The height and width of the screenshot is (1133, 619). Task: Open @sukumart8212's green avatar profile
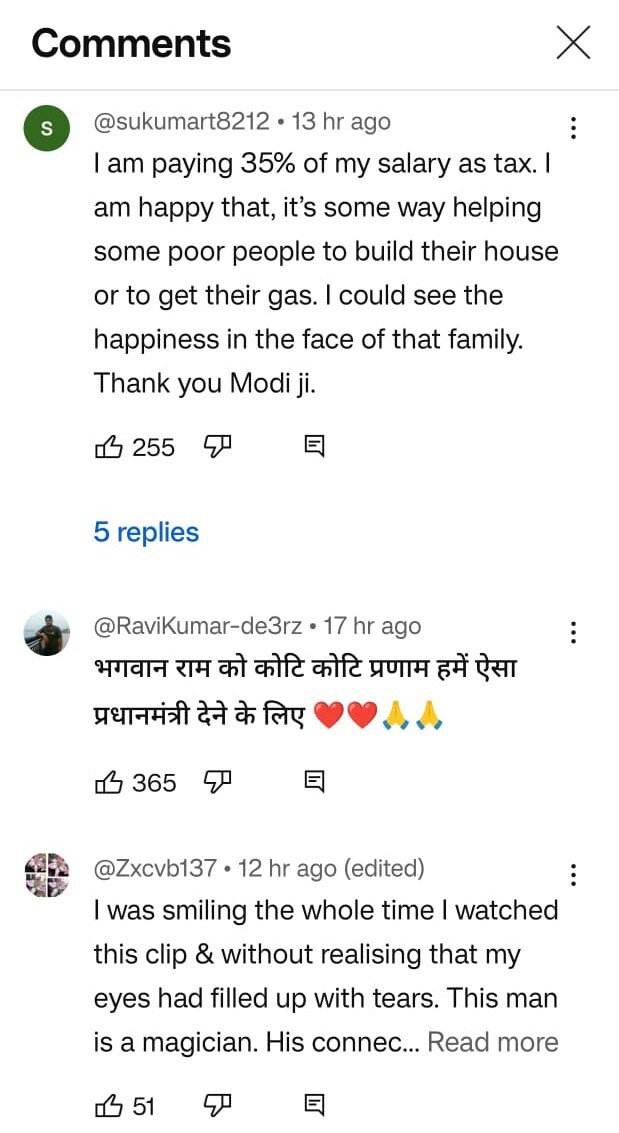pyautogui.click(x=46, y=131)
